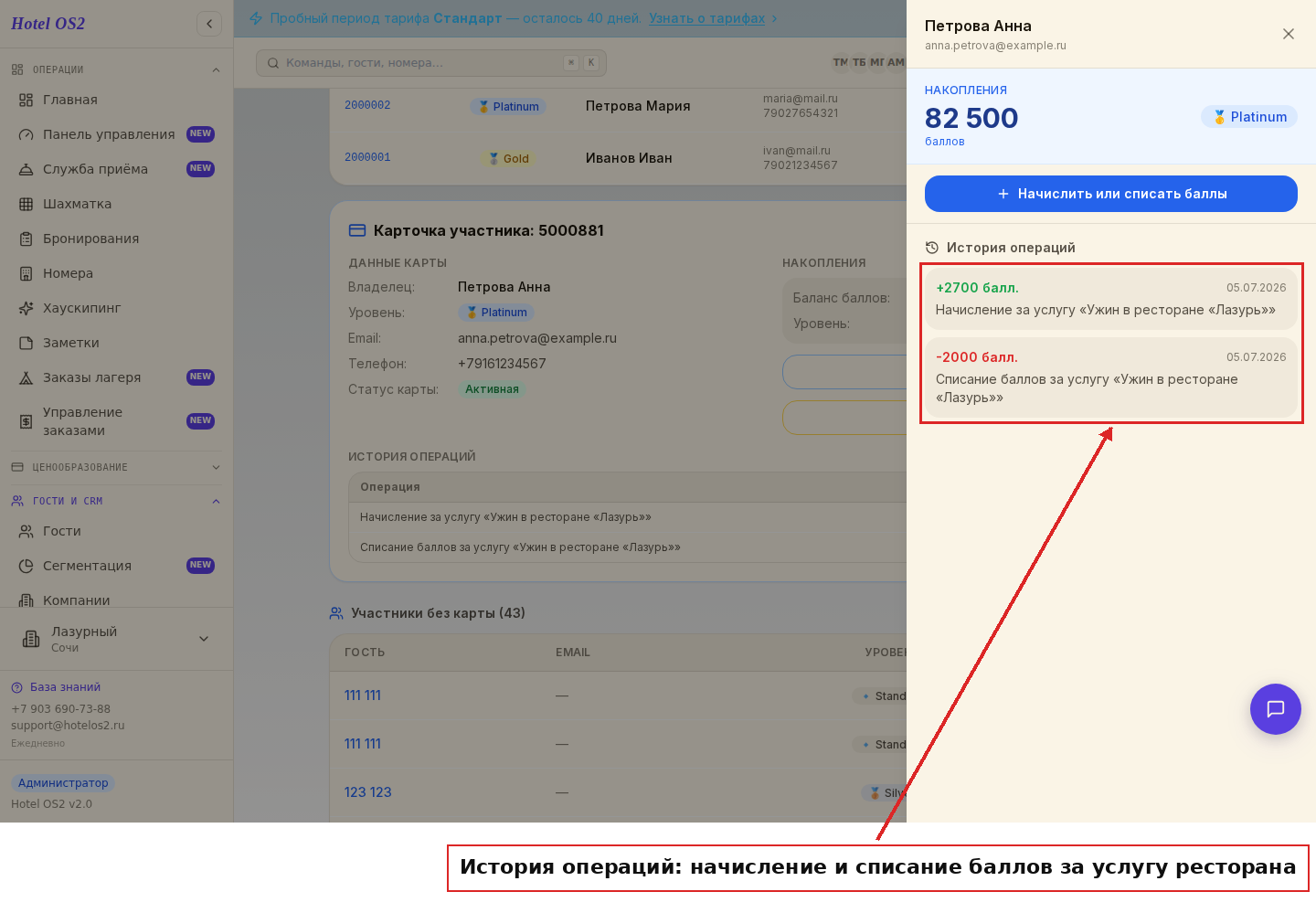
Task: Click the -2000 балл. operation entry
Action: click(x=1111, y=377)
